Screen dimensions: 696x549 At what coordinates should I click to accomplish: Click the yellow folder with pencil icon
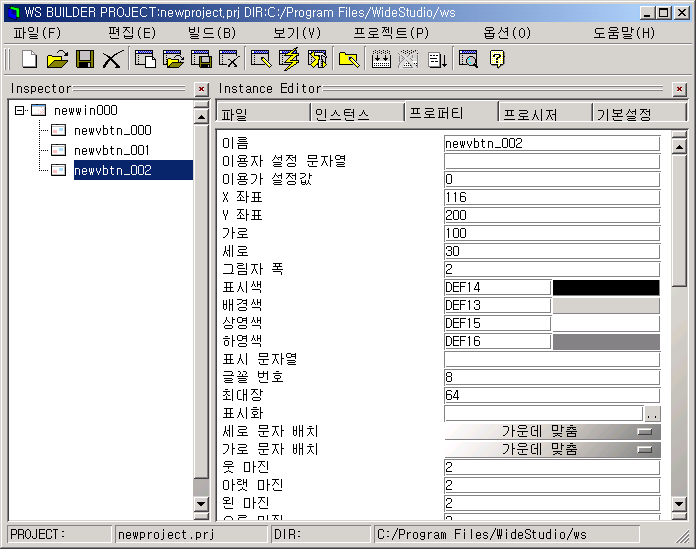(349, 59)
